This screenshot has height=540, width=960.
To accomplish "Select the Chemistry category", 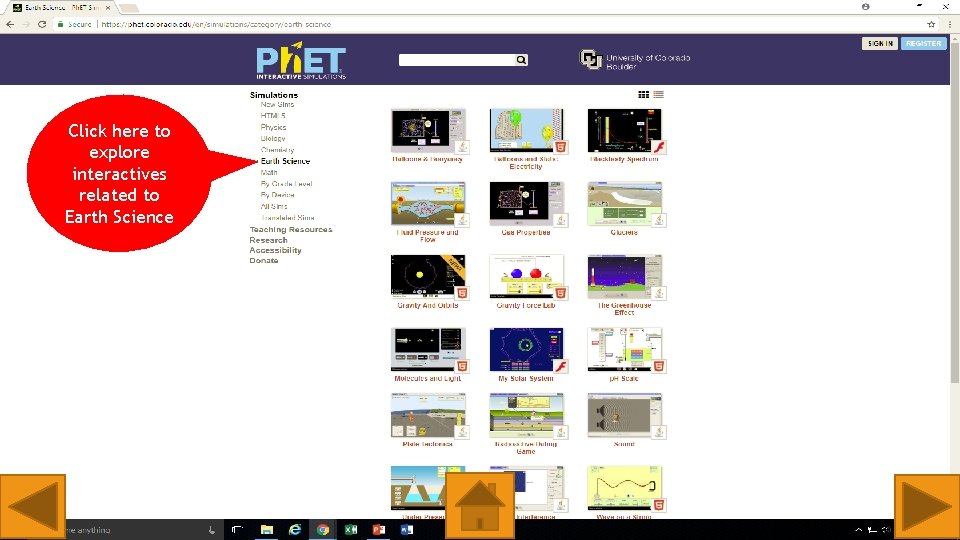I will point(277,150).
